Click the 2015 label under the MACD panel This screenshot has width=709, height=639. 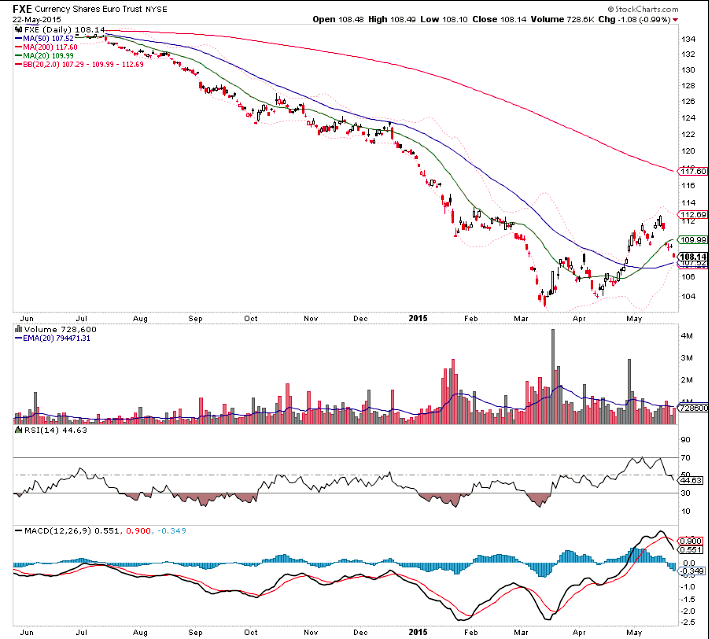tap(418, 632)
